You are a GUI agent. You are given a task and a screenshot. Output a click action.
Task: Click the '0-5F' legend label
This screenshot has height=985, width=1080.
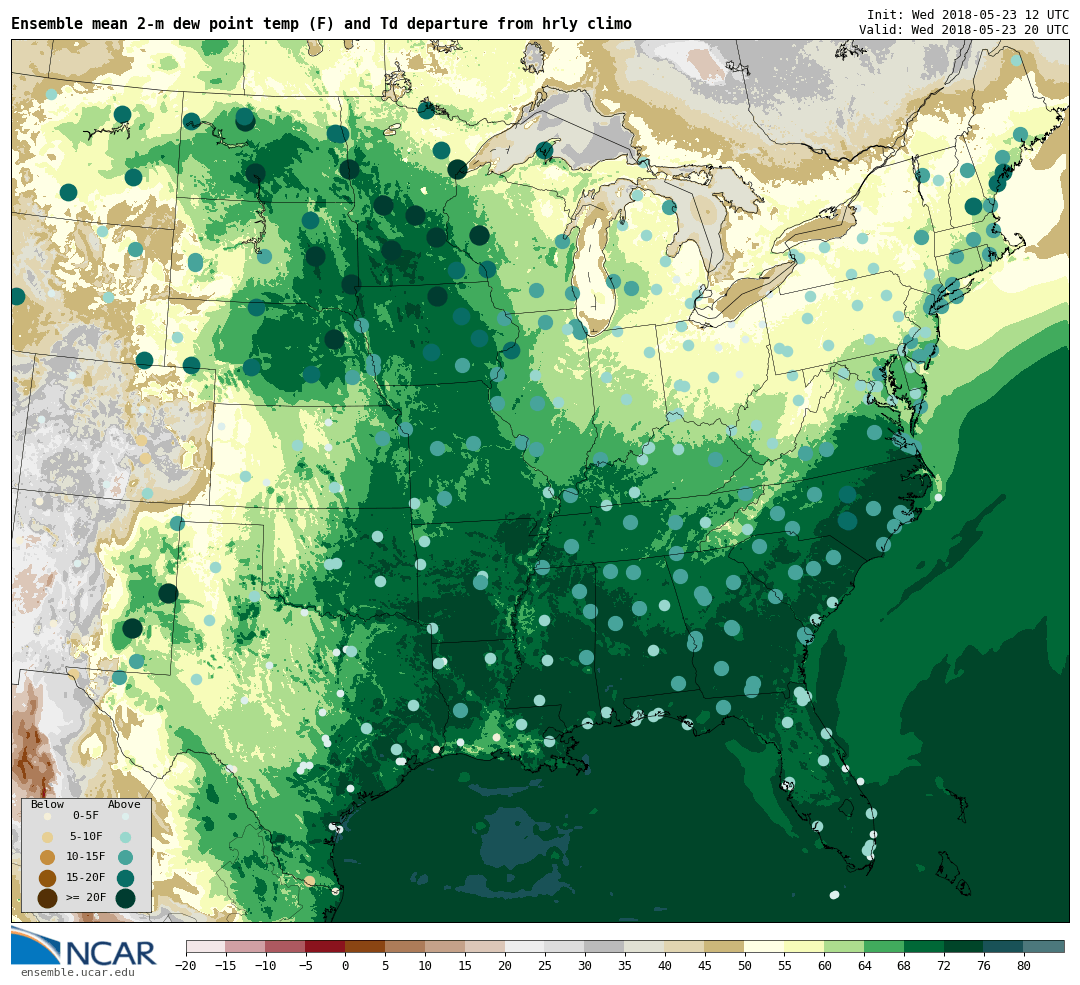point(86,816)
